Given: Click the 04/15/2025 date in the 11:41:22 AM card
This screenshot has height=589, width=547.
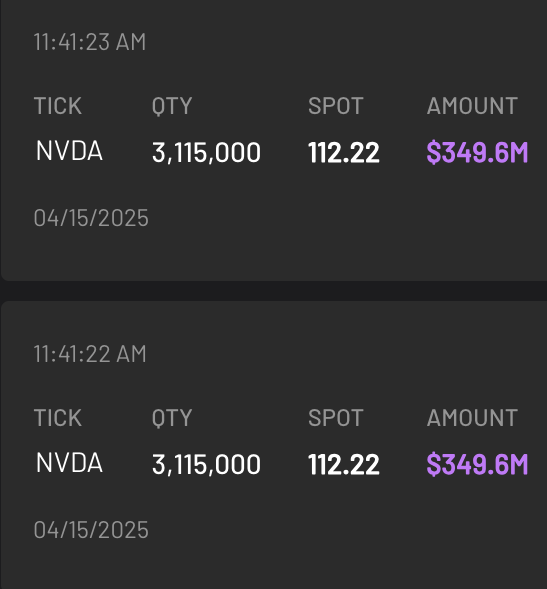Looking at the screenshot, I should coord(91,530).
